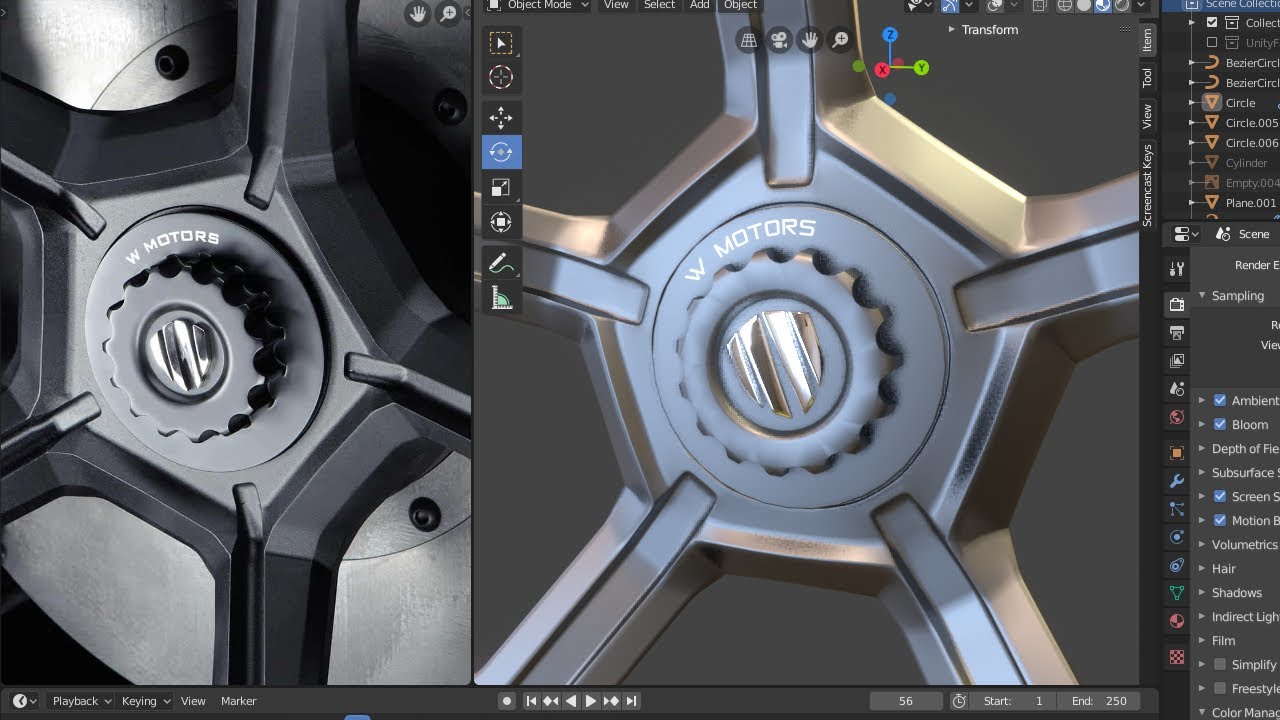Open the Add menu in viewport header
This screenshot has height=720, width=1280.
pyautogui.click(x=700, y=5)
